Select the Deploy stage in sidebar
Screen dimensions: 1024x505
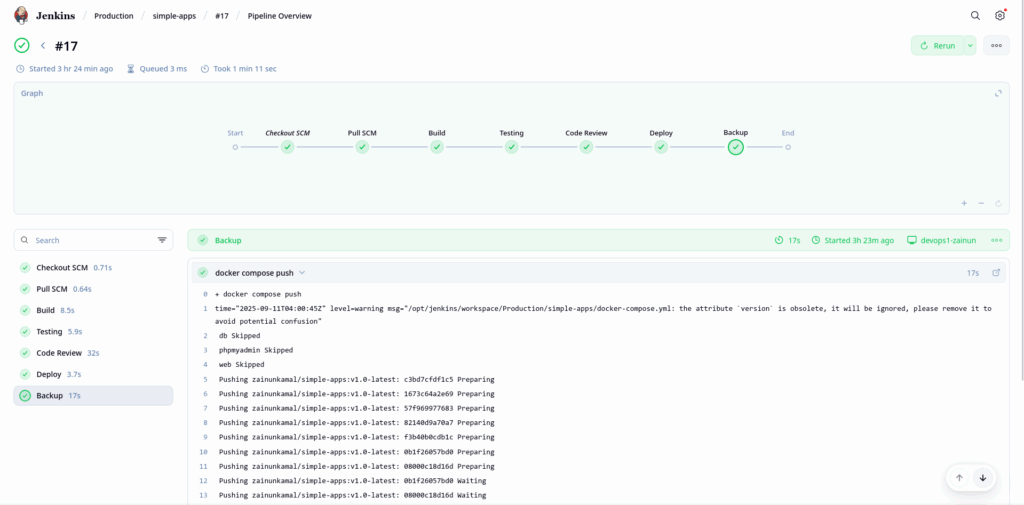pyautogui.click(x=49, y=374)
